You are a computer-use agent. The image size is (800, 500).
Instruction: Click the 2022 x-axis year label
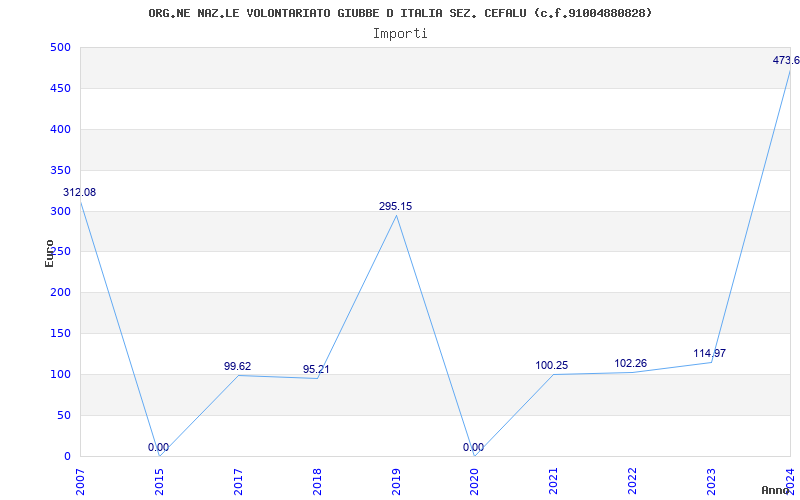[632, 482]
